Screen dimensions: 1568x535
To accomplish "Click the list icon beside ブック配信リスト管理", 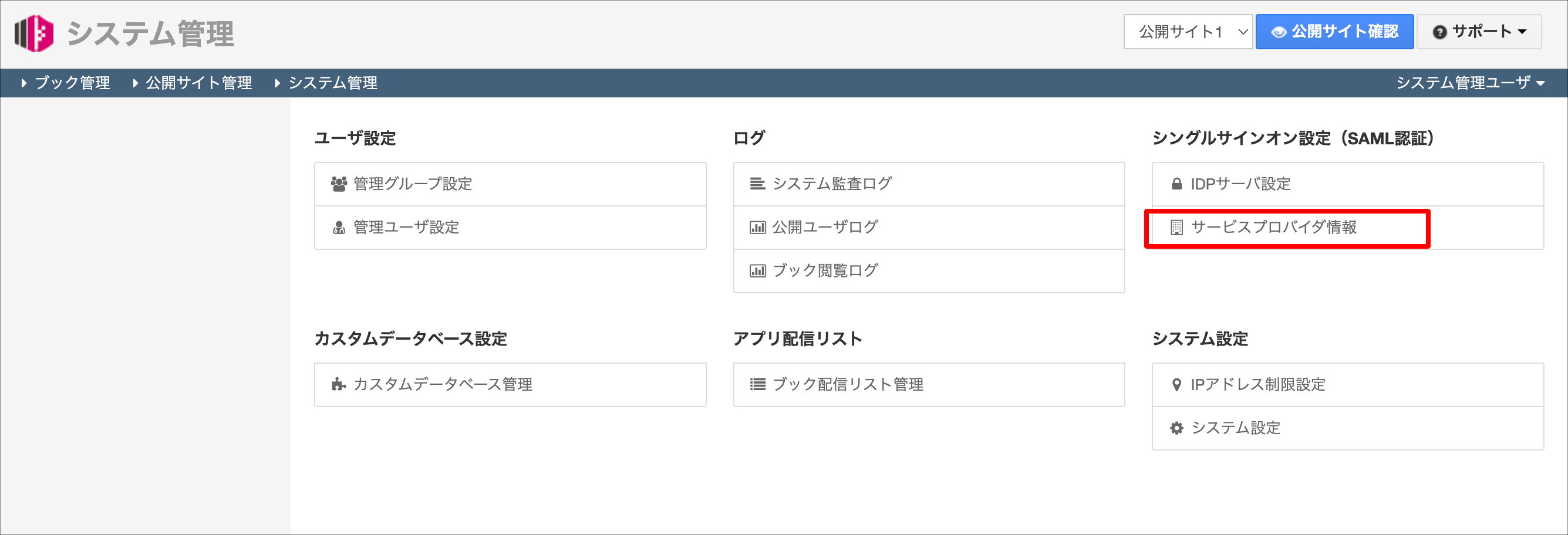I will [757, 384].
